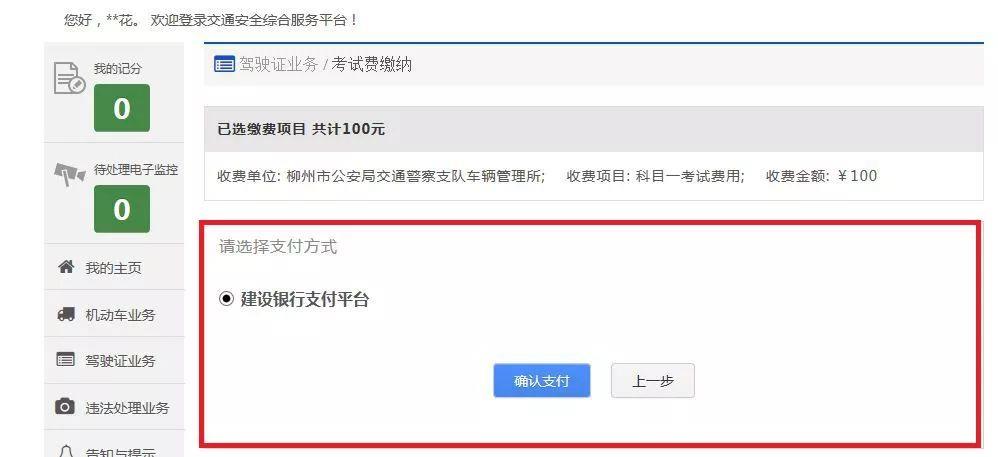Screen dimensions: 998x457
Task: Open 我的主页 in sidebar
Action: tap(115, 267)
